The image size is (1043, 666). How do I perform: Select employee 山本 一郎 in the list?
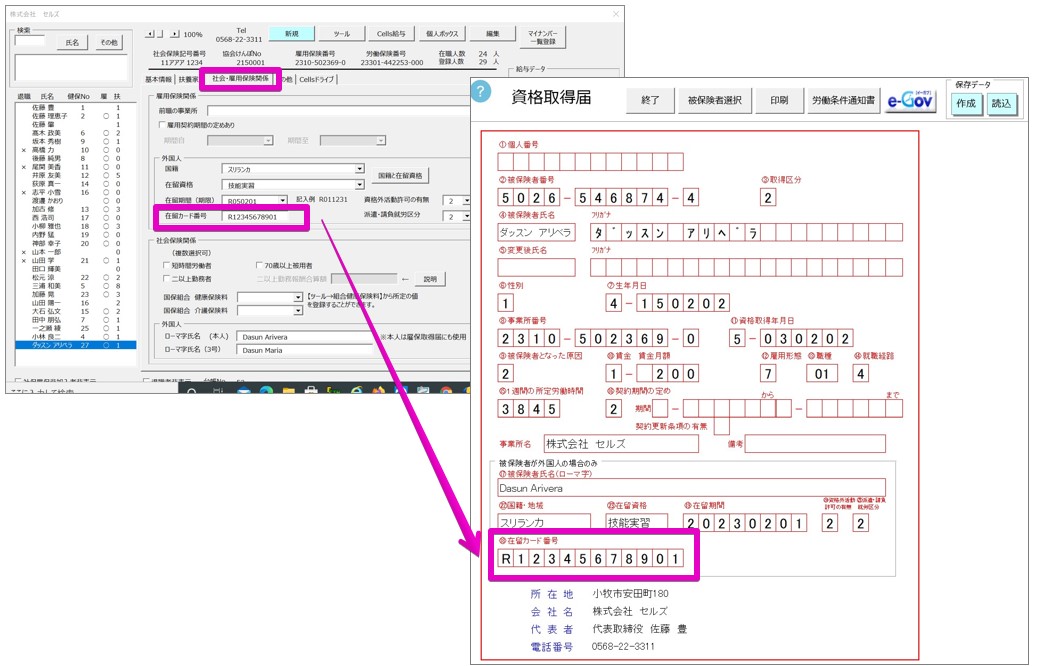tap(75, 252)
